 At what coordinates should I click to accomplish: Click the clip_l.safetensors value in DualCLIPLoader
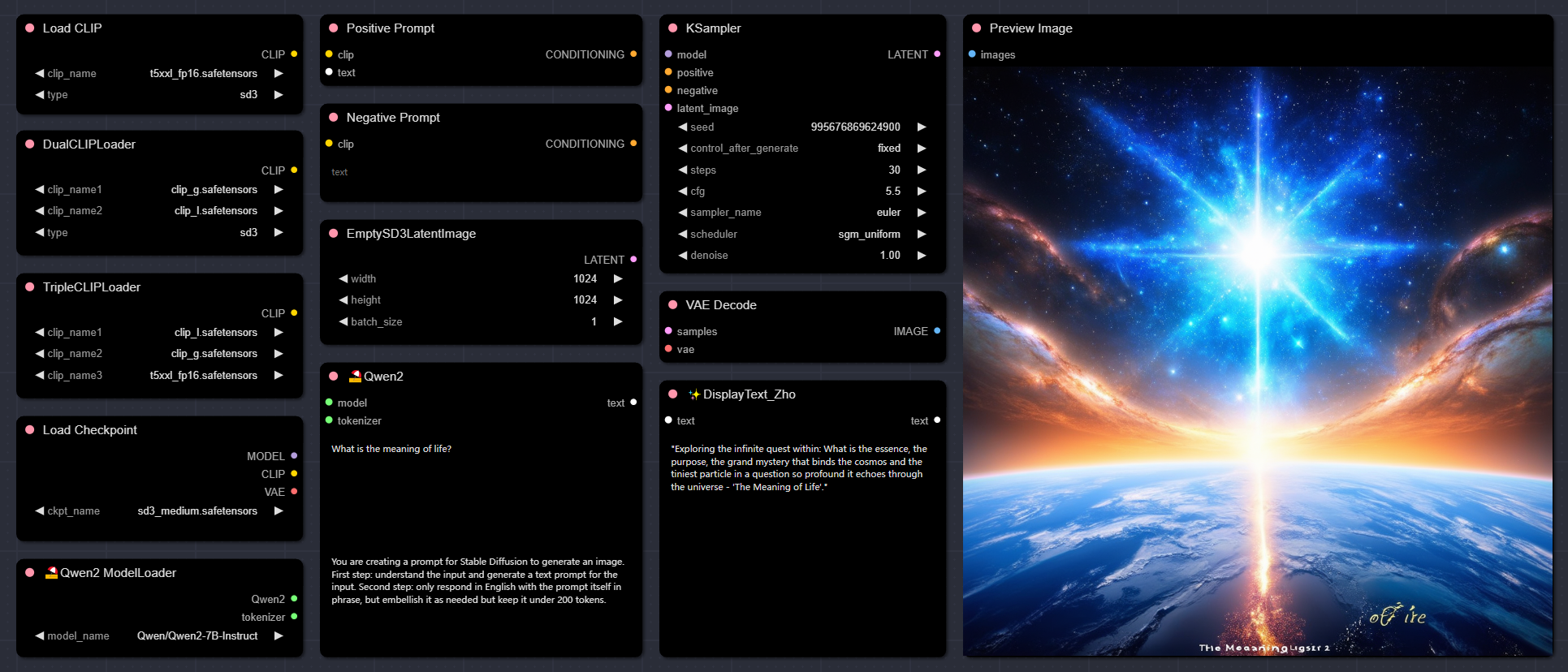(215, 210)
